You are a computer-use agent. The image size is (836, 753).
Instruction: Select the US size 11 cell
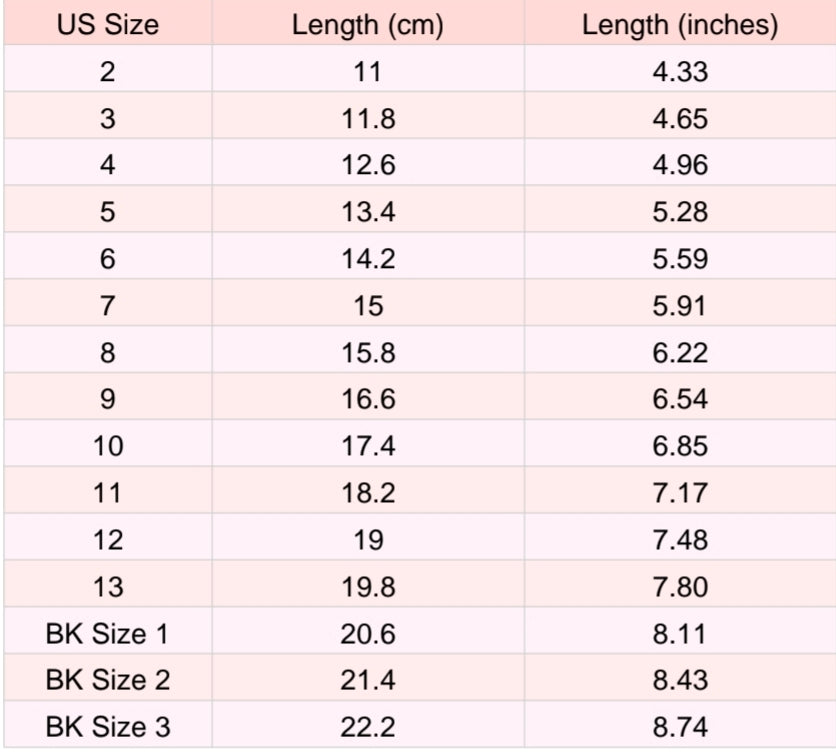107,492
